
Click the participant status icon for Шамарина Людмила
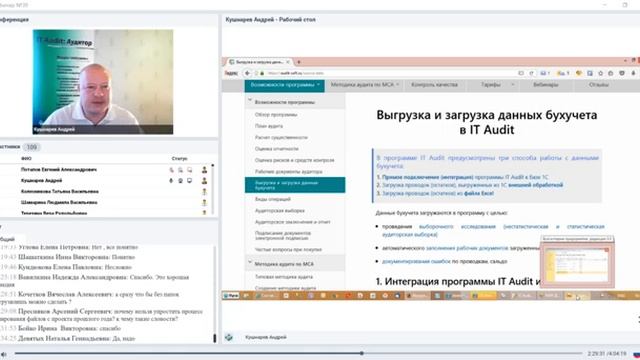[x=204, y=202]
